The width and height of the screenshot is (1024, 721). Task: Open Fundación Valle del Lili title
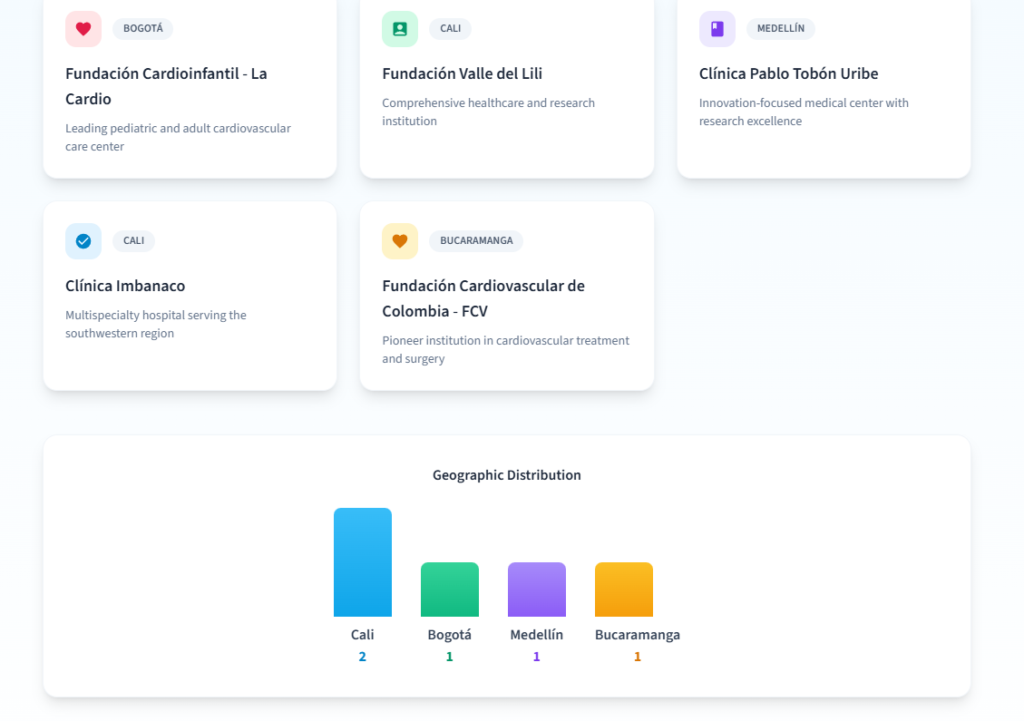[x=462, y=74]
